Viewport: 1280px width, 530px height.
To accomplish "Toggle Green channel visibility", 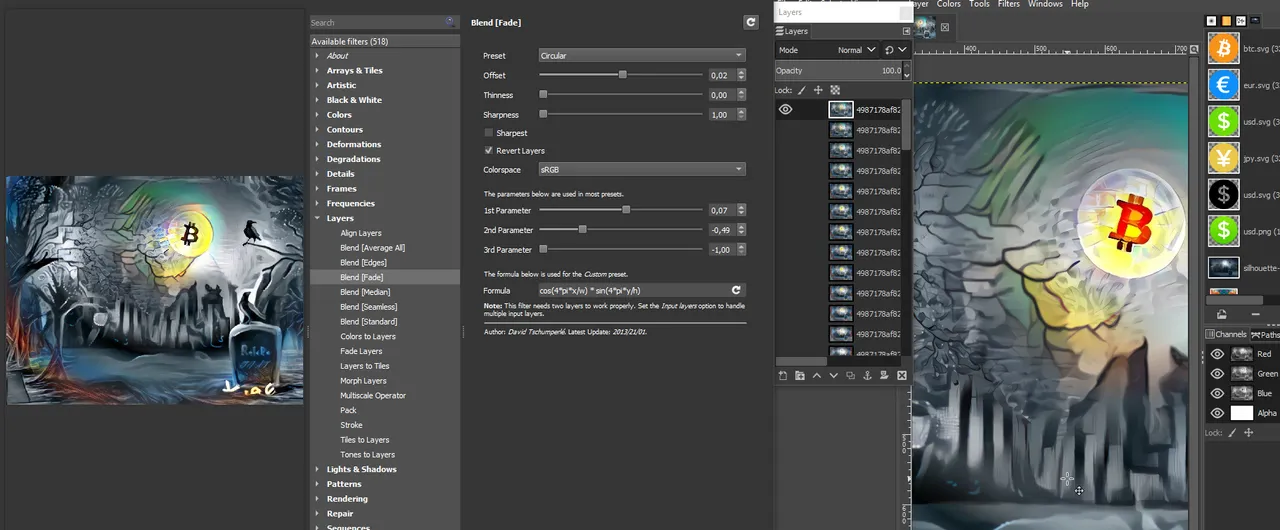I will tap(1217, 373).
